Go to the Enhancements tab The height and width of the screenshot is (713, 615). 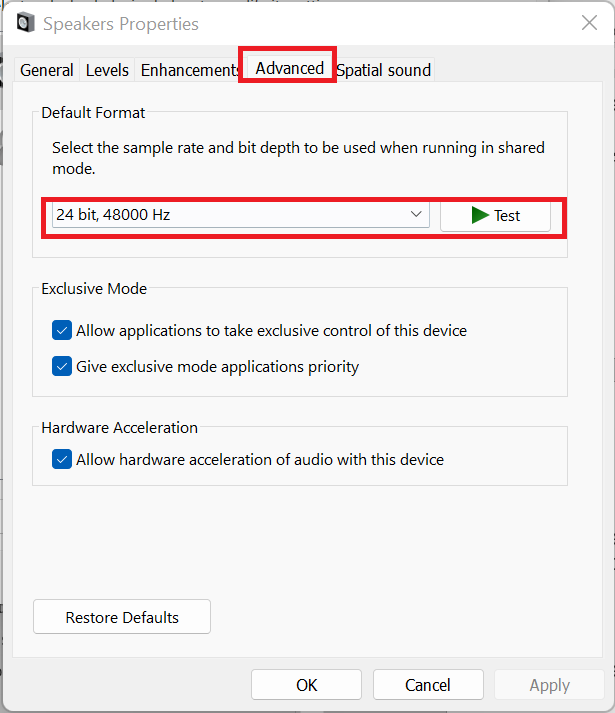point(189,70)
